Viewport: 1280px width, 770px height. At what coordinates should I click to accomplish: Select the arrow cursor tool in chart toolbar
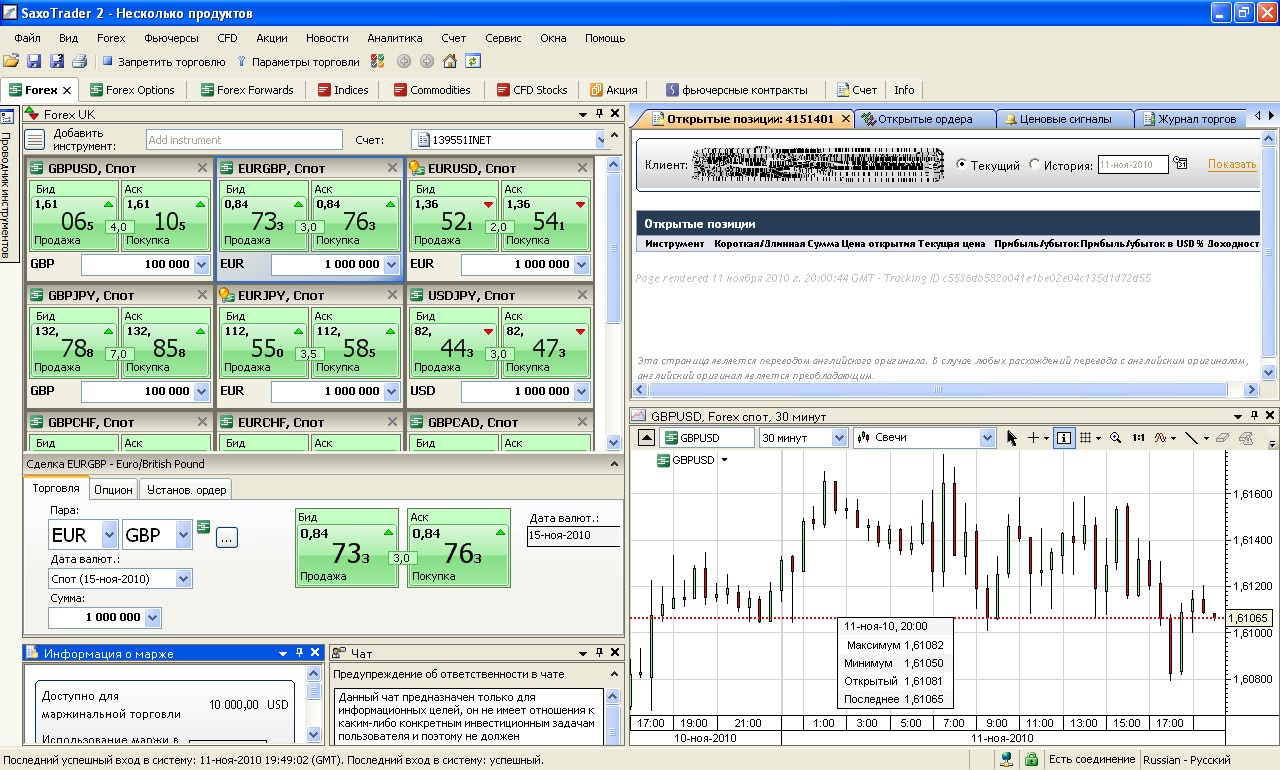coord(1011,438)
